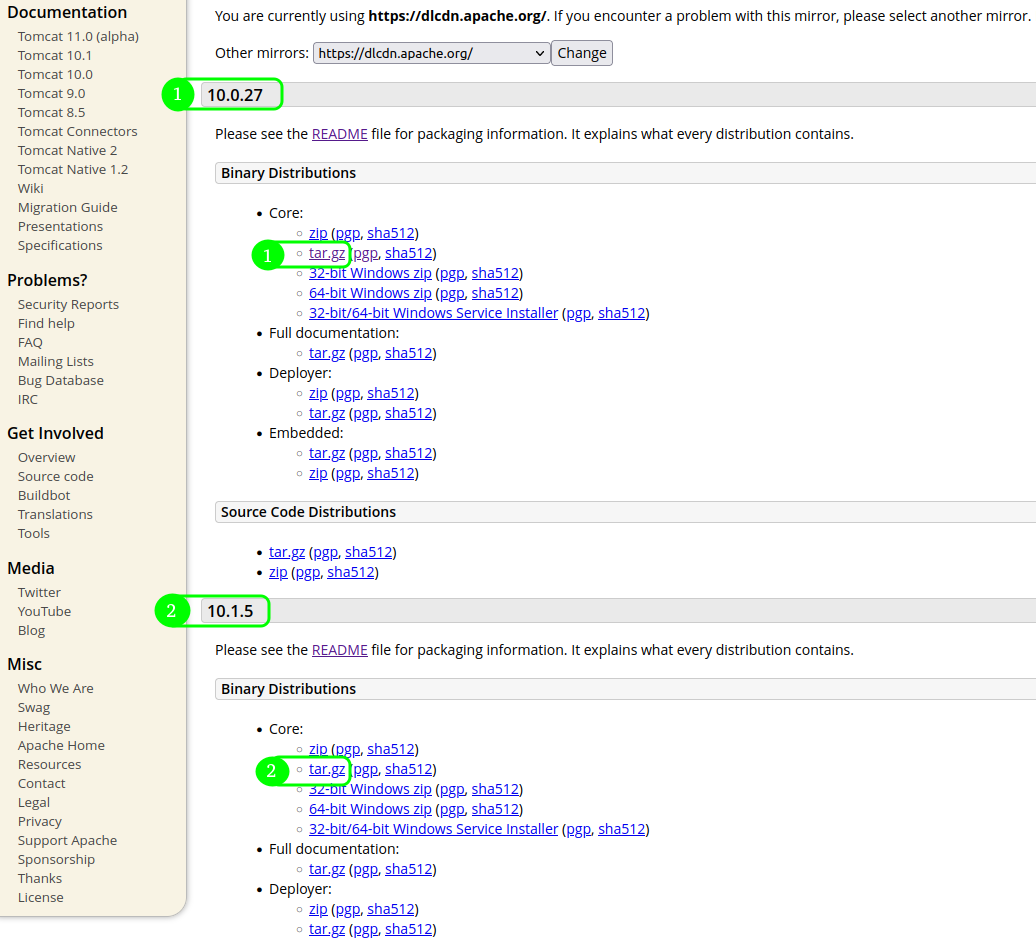Open Privacy link
The height and width of the screenshot is (941, 1036).
tap(40, 821)
